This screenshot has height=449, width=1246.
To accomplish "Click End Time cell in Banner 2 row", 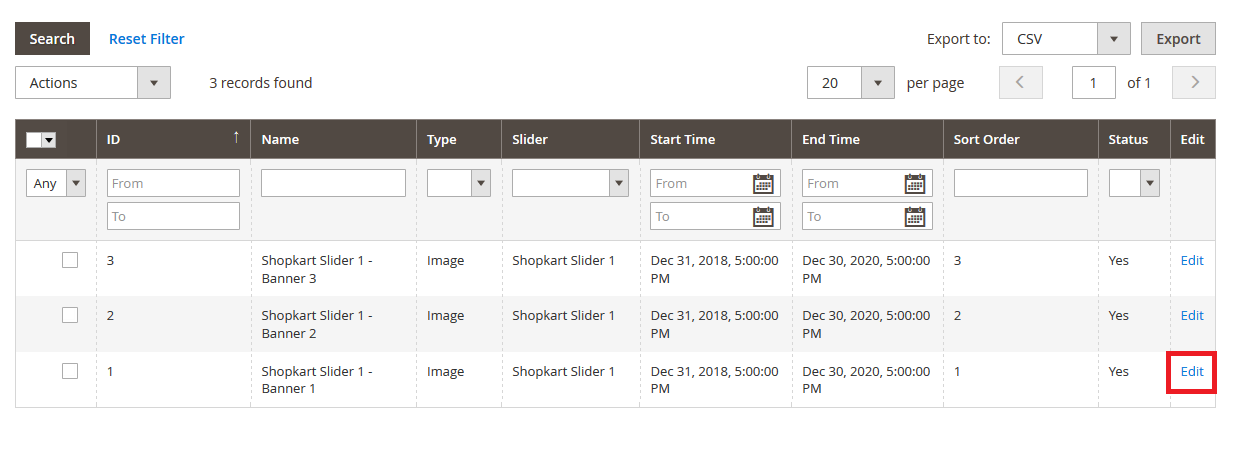I will (x=866, y=324).
